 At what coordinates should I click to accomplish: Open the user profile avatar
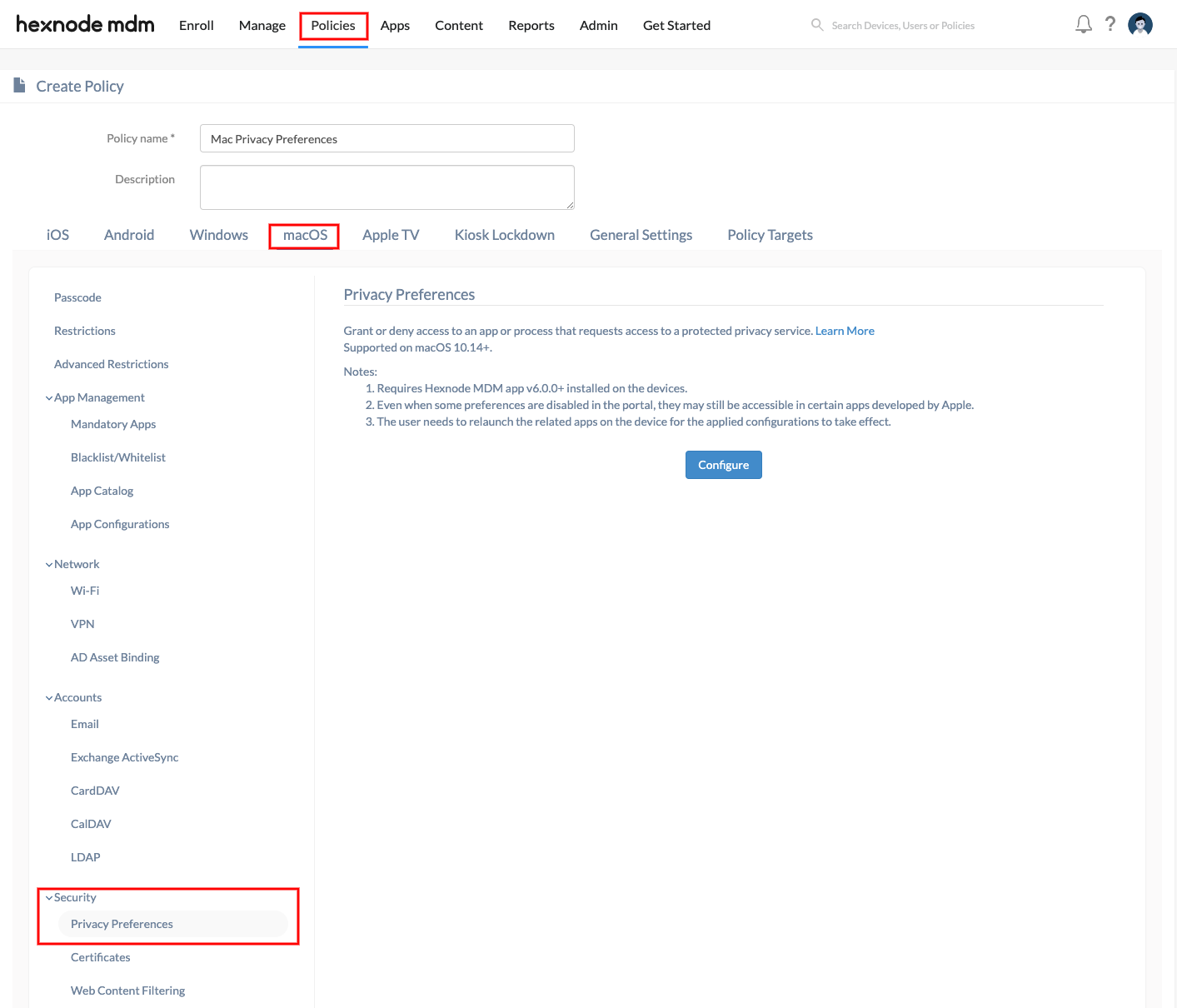1140,24
